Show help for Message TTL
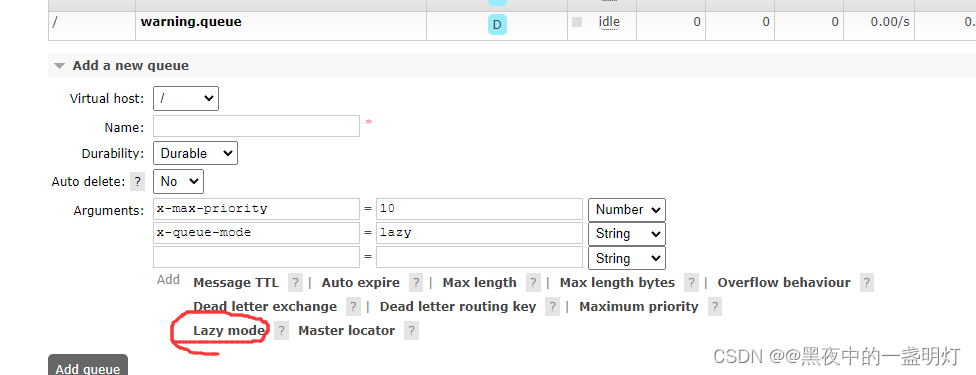 pyautogui.click(x=295, y=283)
